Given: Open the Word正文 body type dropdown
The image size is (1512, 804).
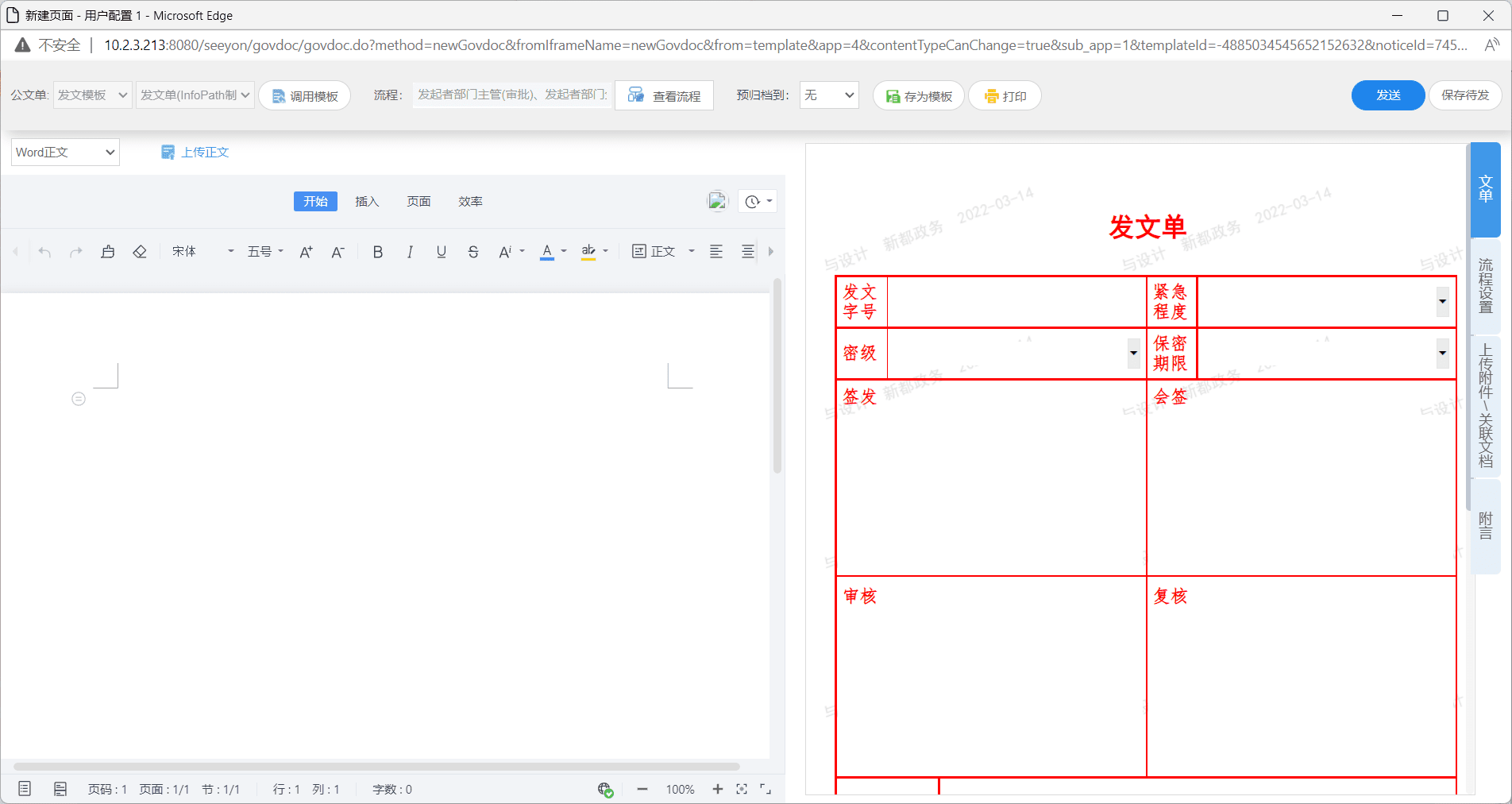Looking at the screenshot, I should click(x=65, y=153).
